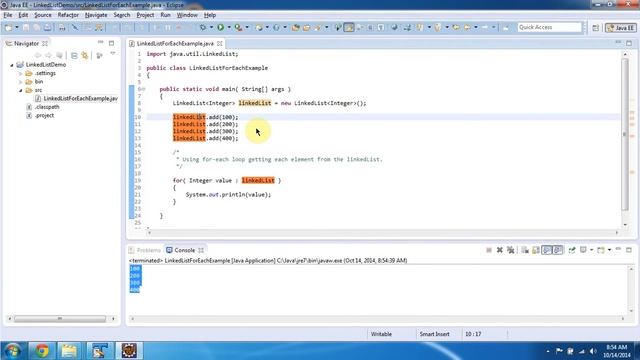Open dropdown arrow next to Open Console
The height and width of the screenshot is (360, 640).
click(609, 250)
